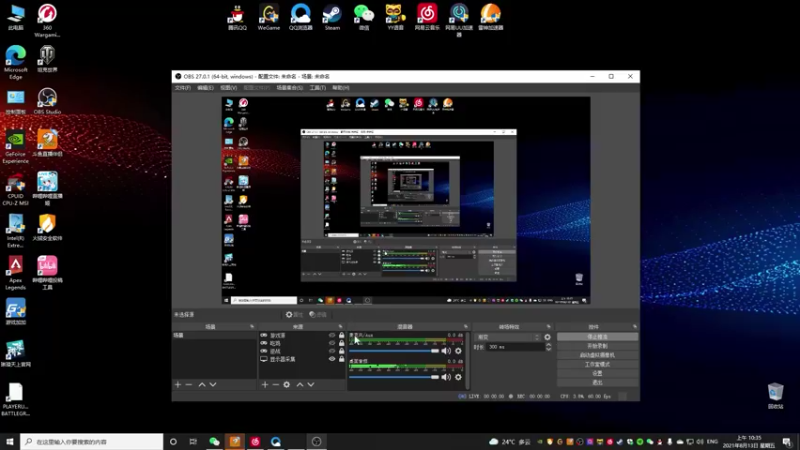Open the Windows Start menu
Viewport: 800px width, 450px height.
10,441
